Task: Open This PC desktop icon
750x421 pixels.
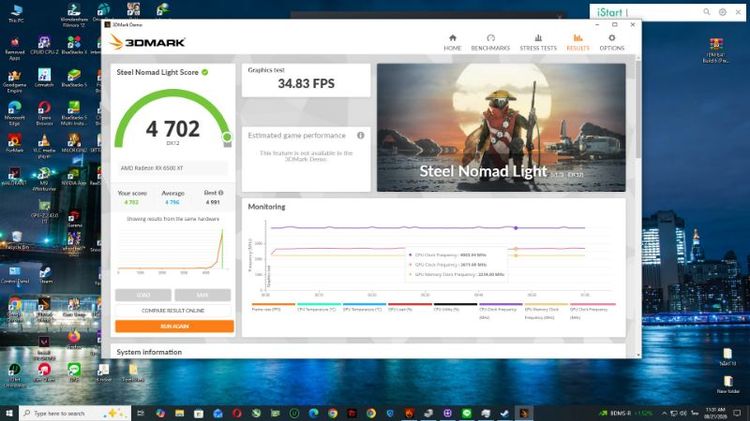Action: pos(16,13)
